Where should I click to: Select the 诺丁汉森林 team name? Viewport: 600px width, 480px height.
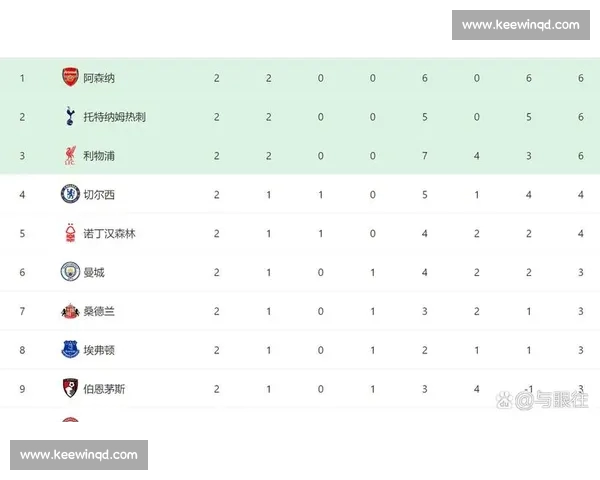click(110, 233)
